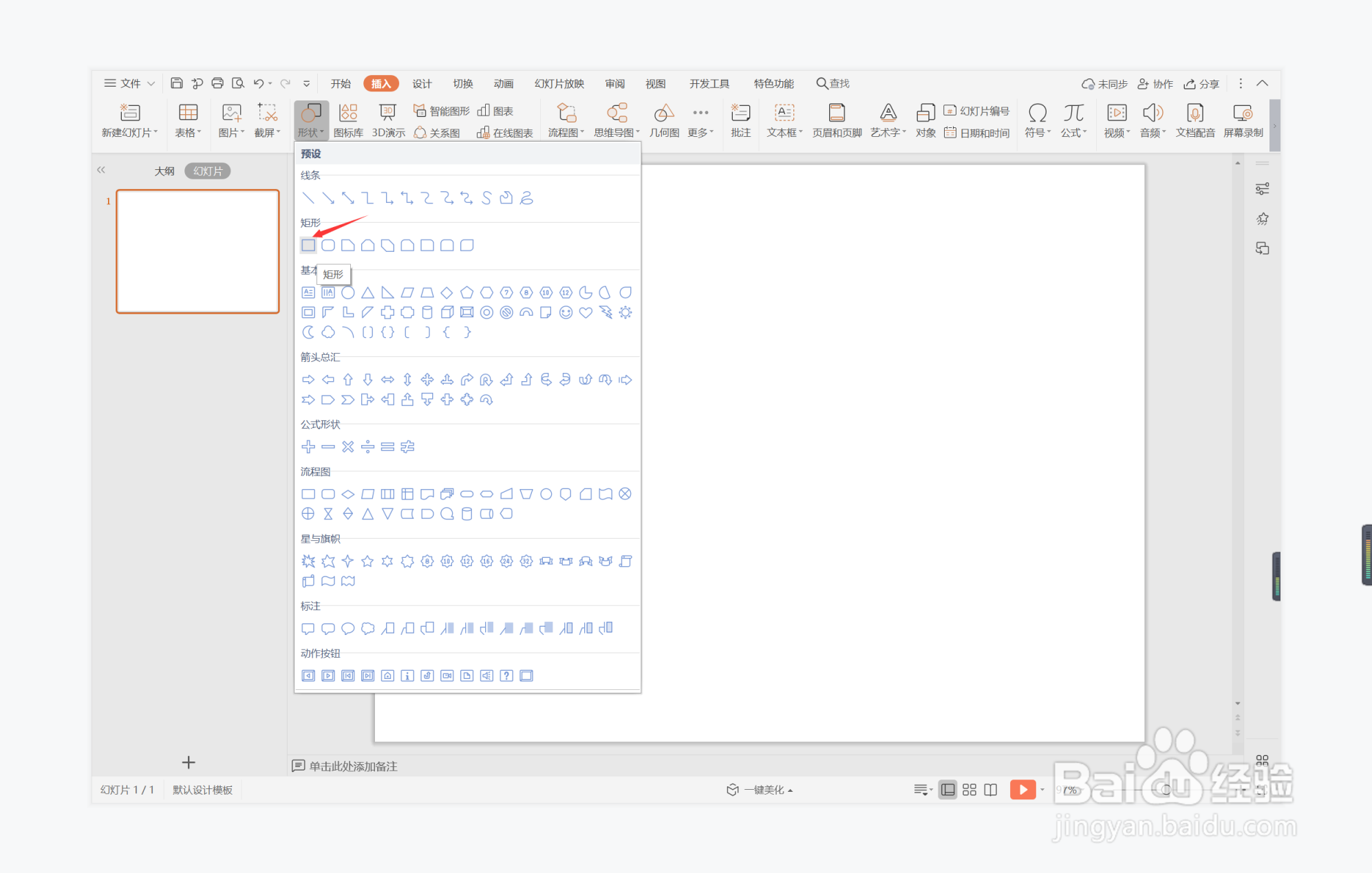Viewport: 1372px width, 873px height.
Task: Switch to outline (大纲) view tab
Action: (164, 171)
